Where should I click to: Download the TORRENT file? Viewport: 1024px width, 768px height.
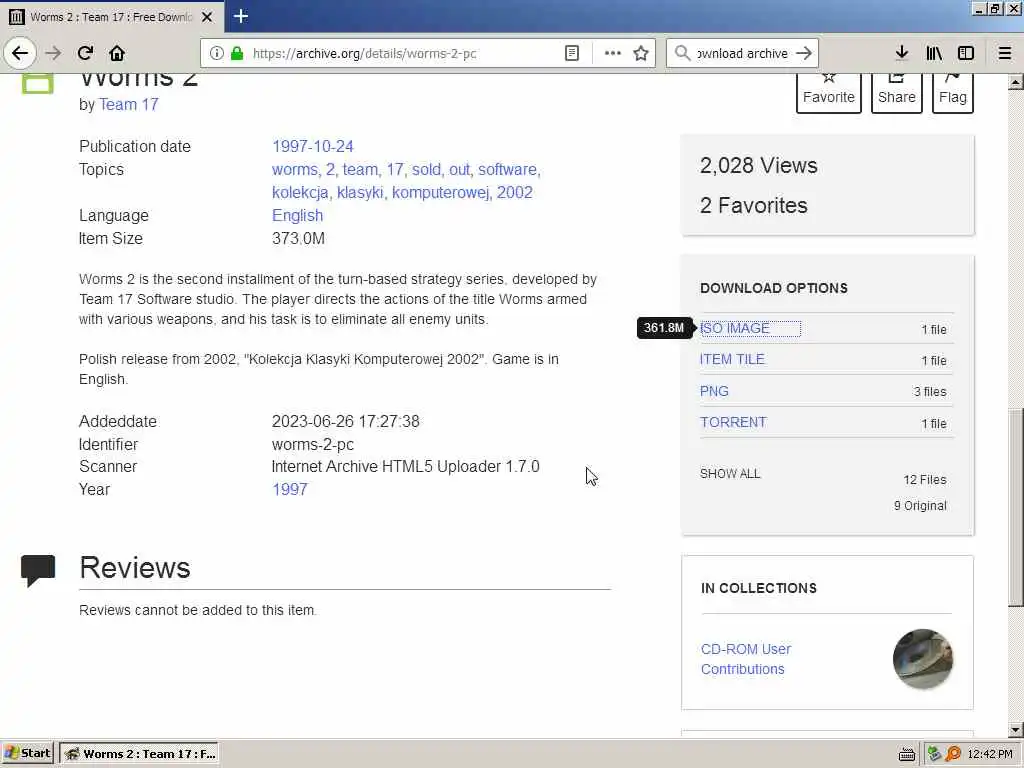pyautogui.click(x=733, y=423)
